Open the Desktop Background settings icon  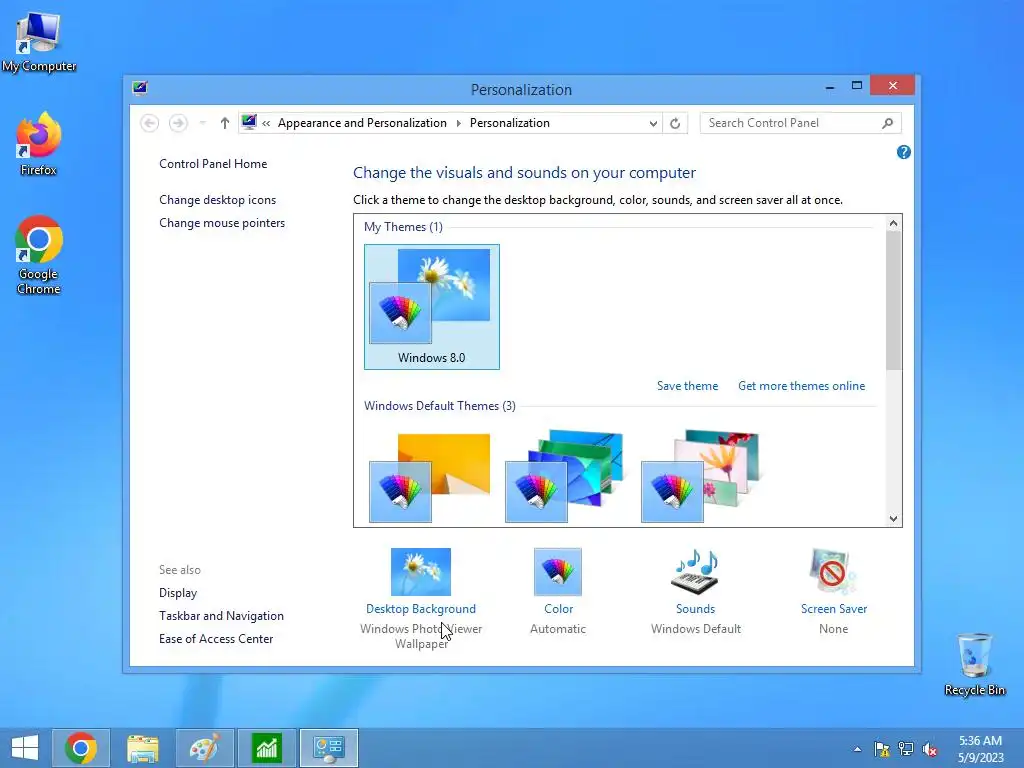point(421,571)
